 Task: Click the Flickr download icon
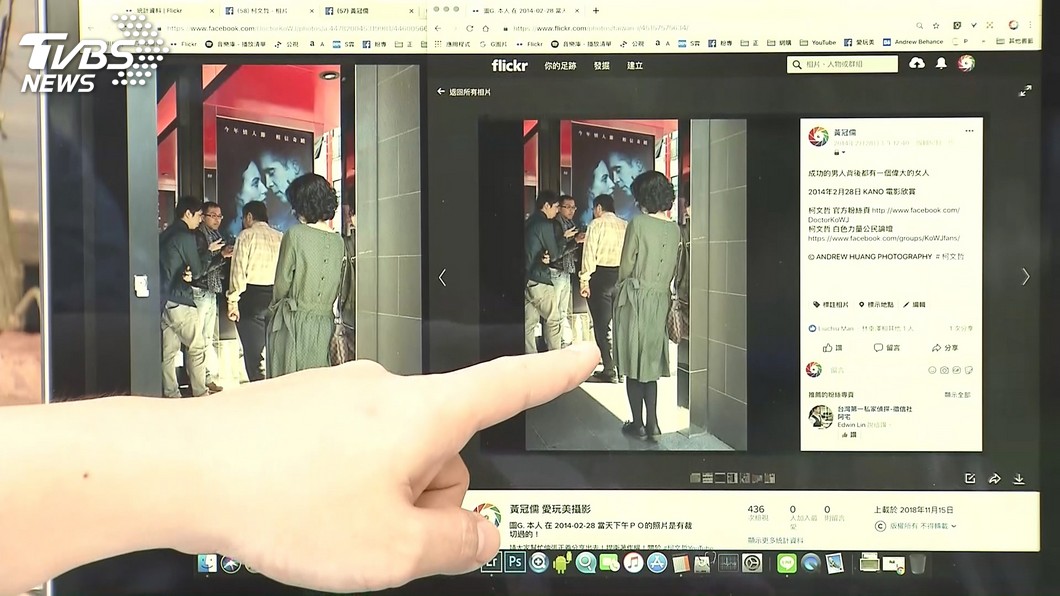pos(1019,479)
